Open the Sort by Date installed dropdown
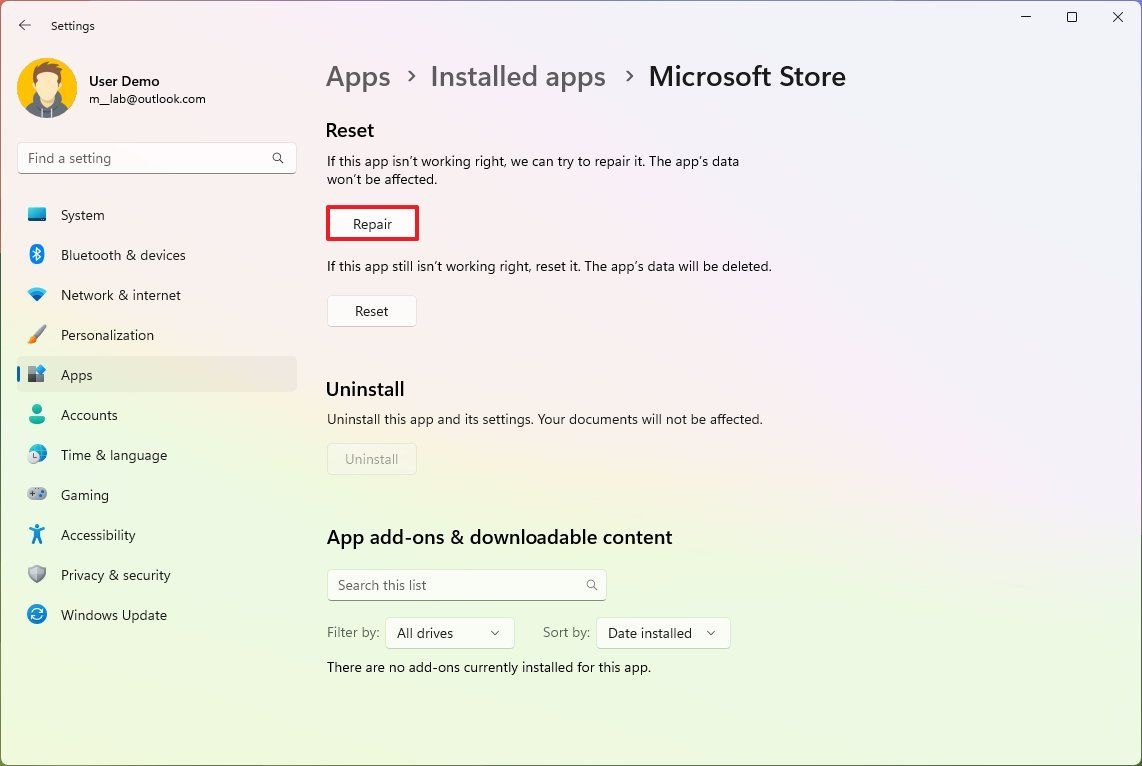 (662, 632)
